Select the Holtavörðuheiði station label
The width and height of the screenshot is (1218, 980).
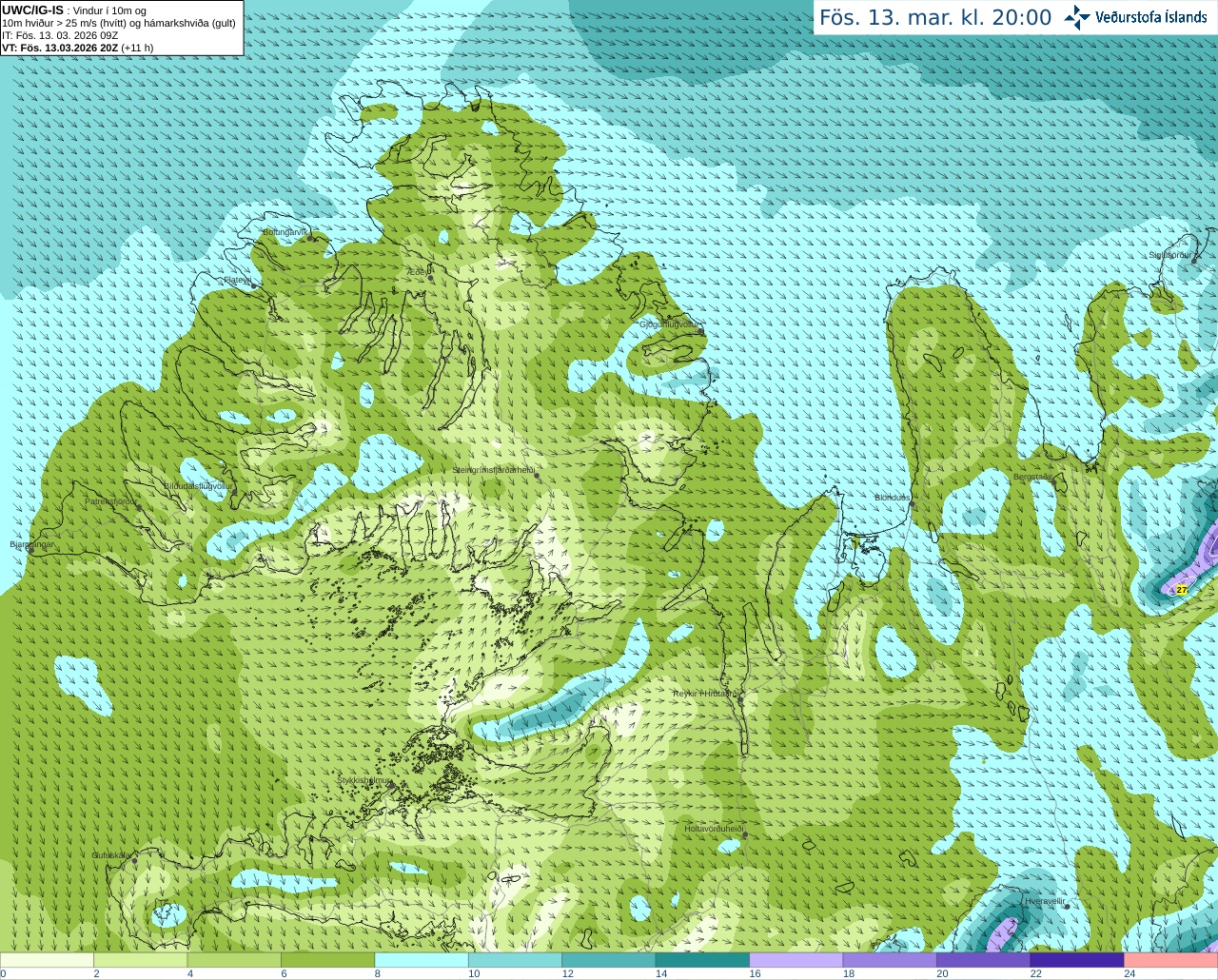click(714, 829)
